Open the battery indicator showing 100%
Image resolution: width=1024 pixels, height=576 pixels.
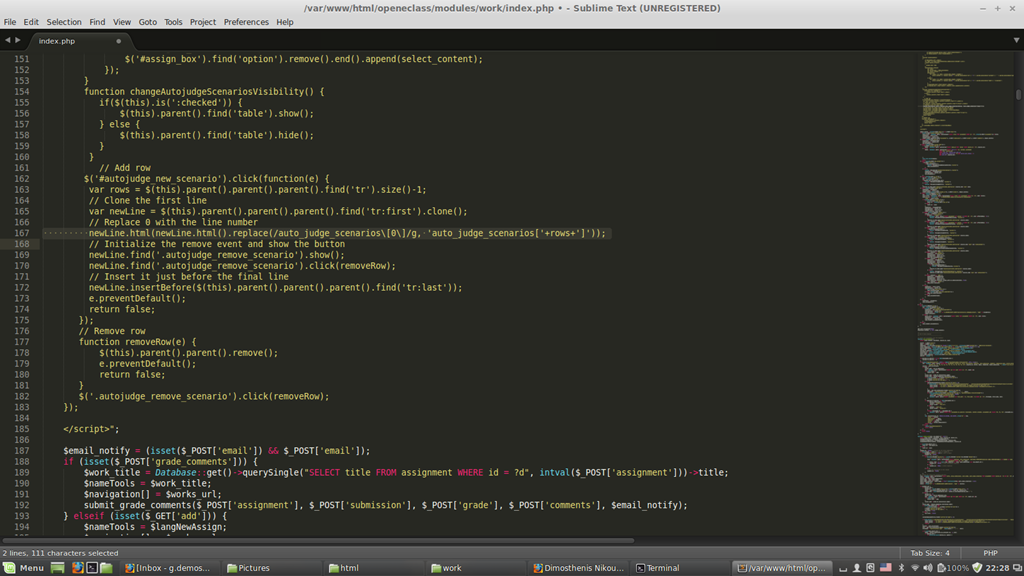(953, 568)
